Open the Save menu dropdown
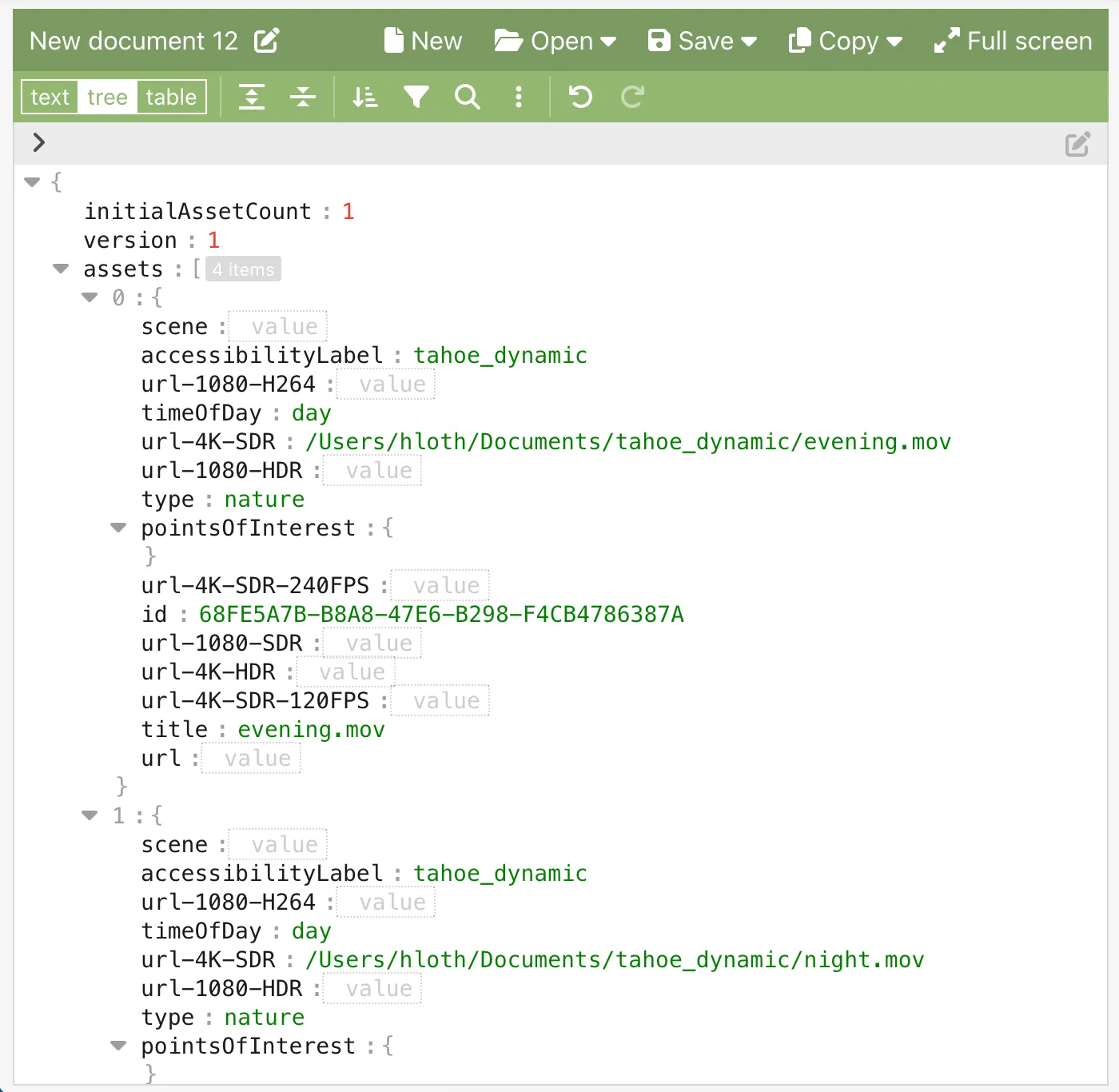 point(702,40)
